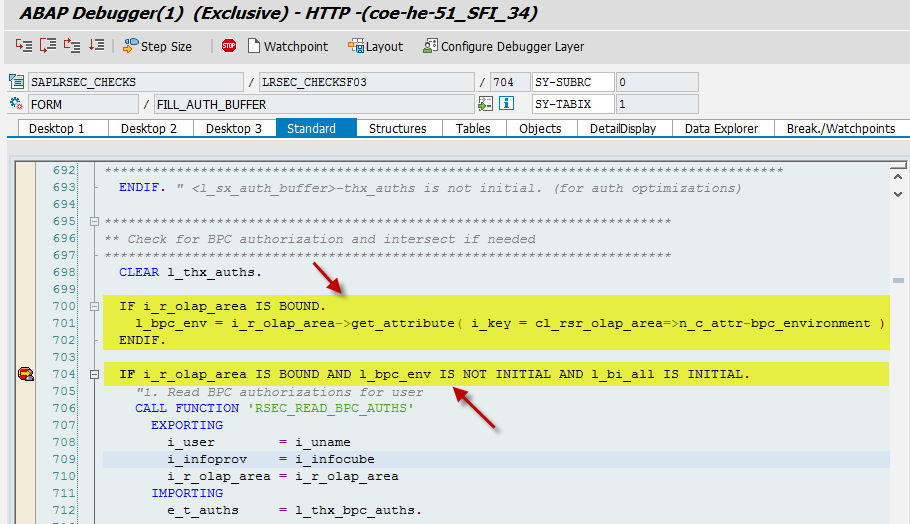The width and height of the screenshot is (910, 524).
Task: Click the FILL_AUTH_BUFFER form name field
Action: click(314, 104)
